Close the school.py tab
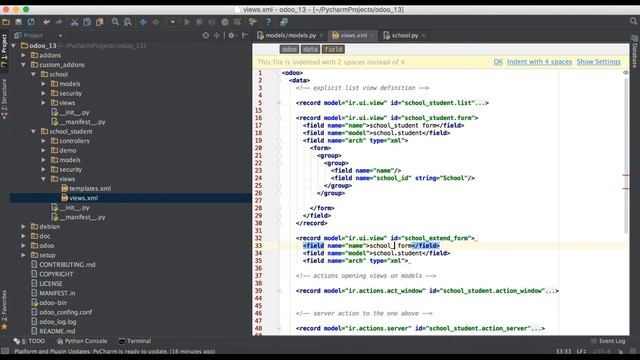This screenshot has width=640, height=360. pos(424,36)
